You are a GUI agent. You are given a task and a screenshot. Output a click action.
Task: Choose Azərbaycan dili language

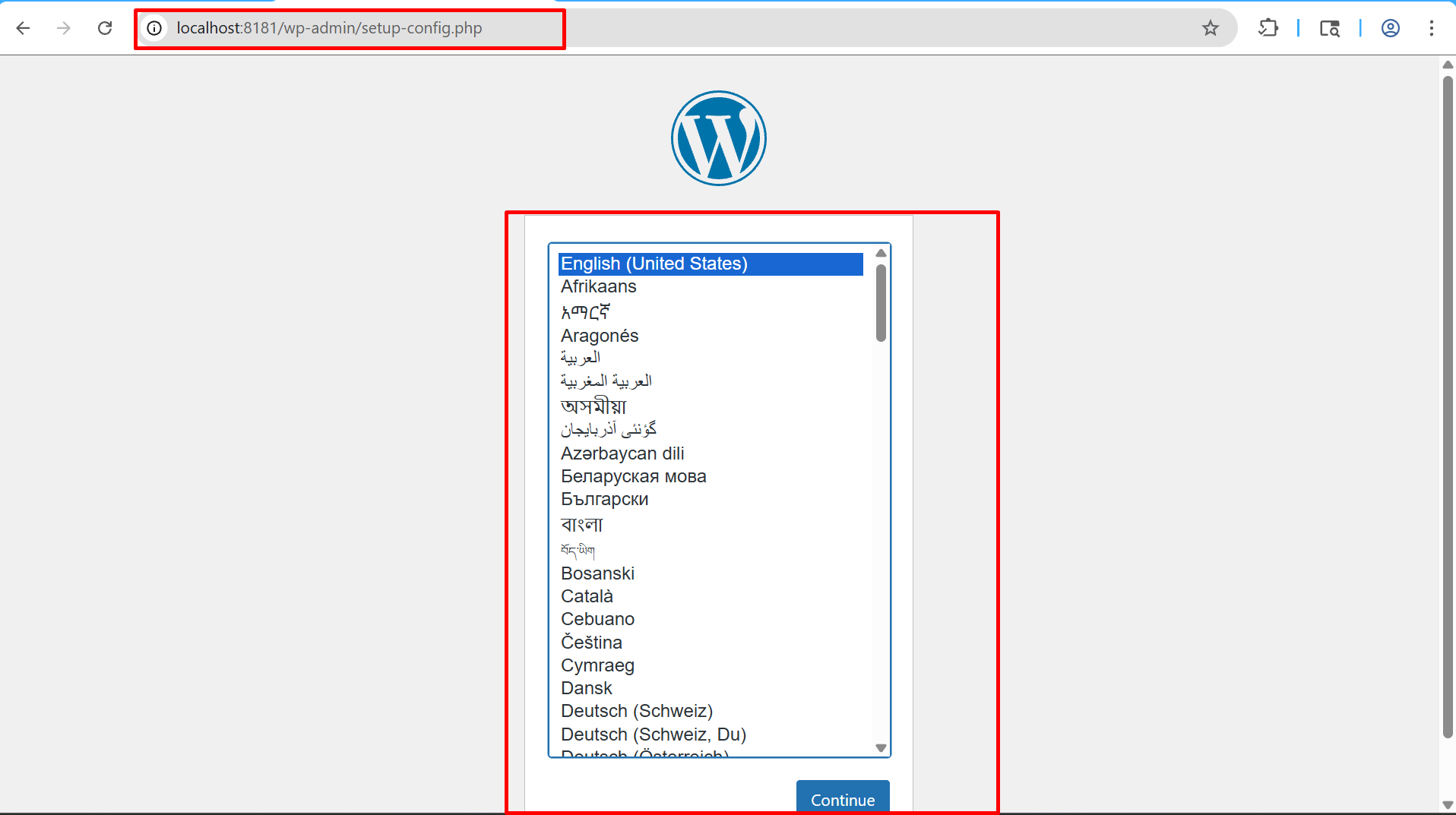point(711,453)
